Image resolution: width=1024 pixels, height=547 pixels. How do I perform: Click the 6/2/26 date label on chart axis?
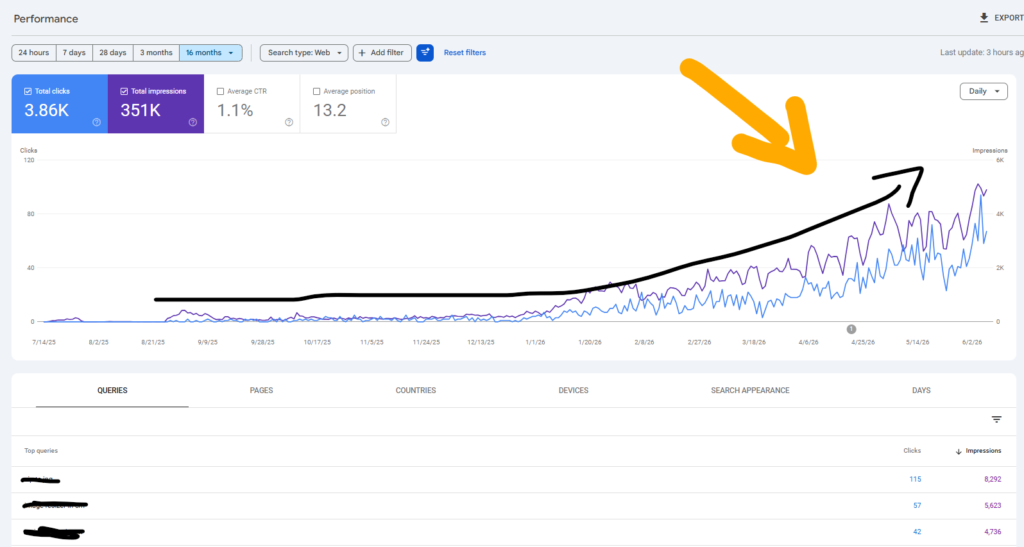point(972,343)
